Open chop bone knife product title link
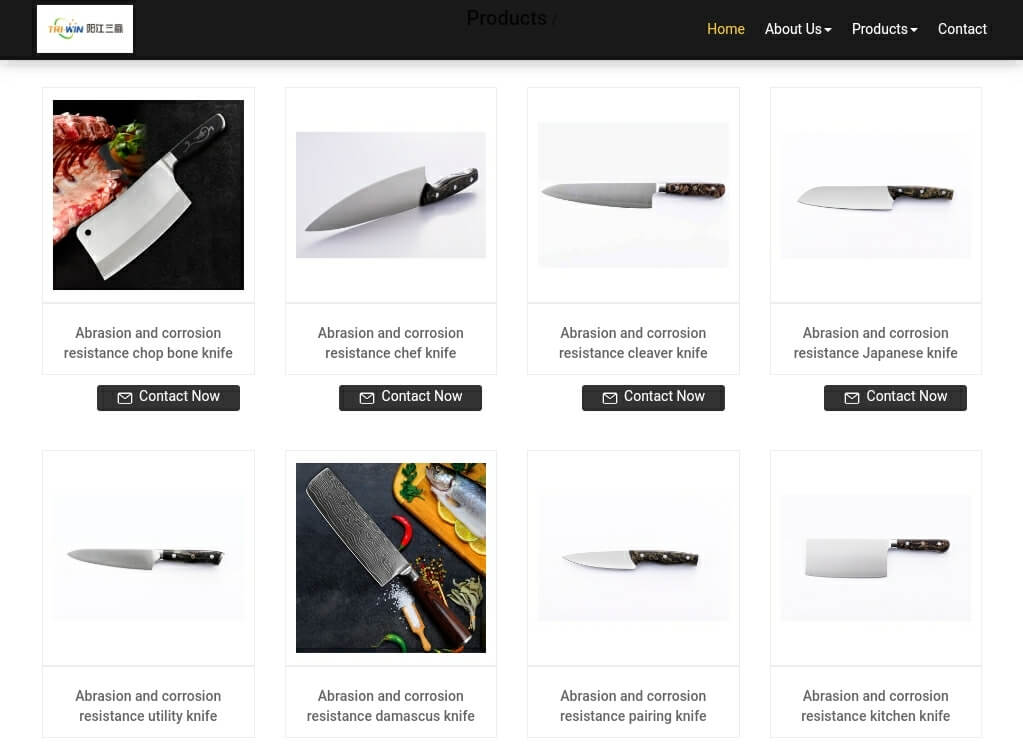The height and width of the screenshot is (744, 1023). point(148,343)
